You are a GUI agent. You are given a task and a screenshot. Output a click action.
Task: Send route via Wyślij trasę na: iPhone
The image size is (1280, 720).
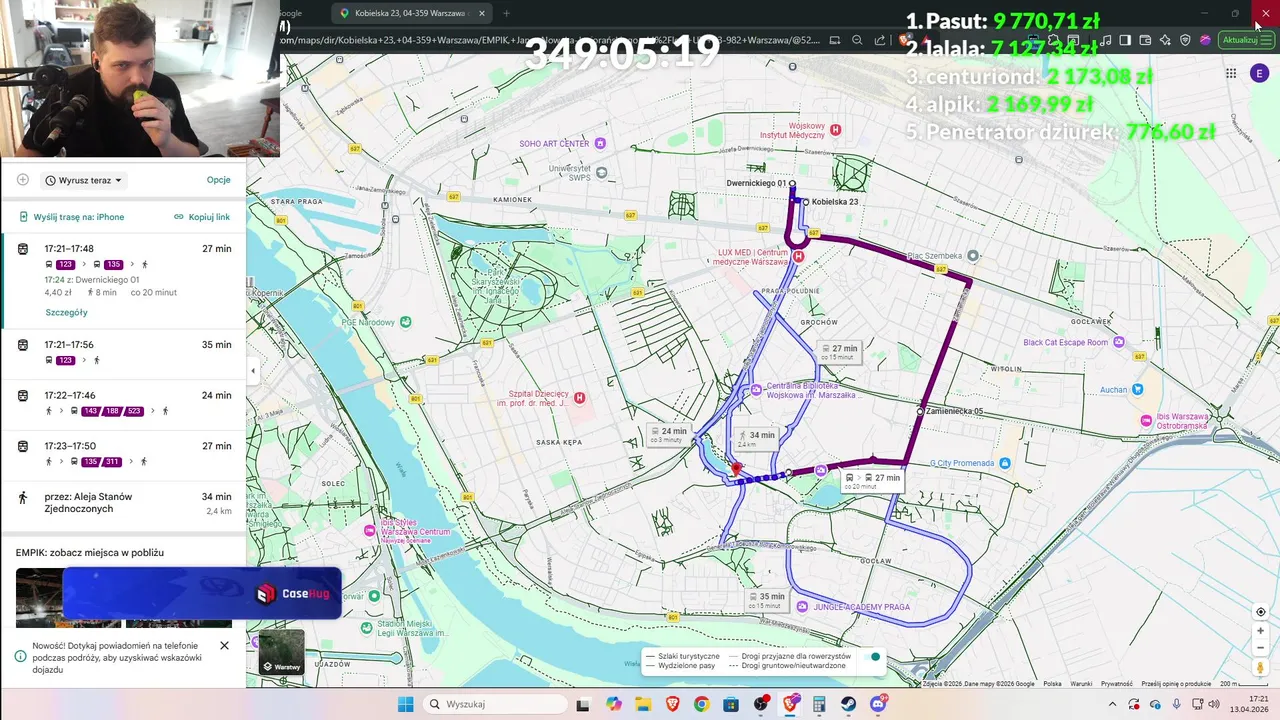[72, 217]
